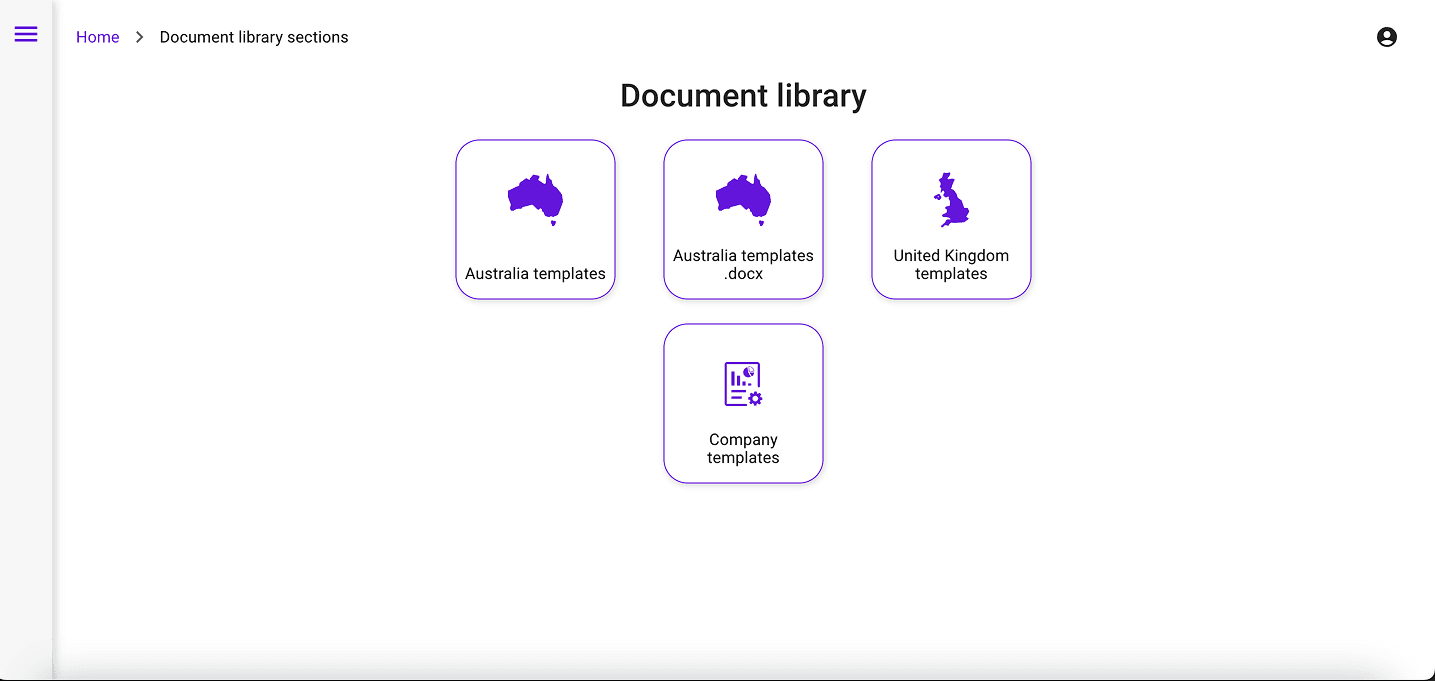Click the report document icon for Company templates
The height and width of the screenshot is (681, 1435).
[x=743, y=384]
